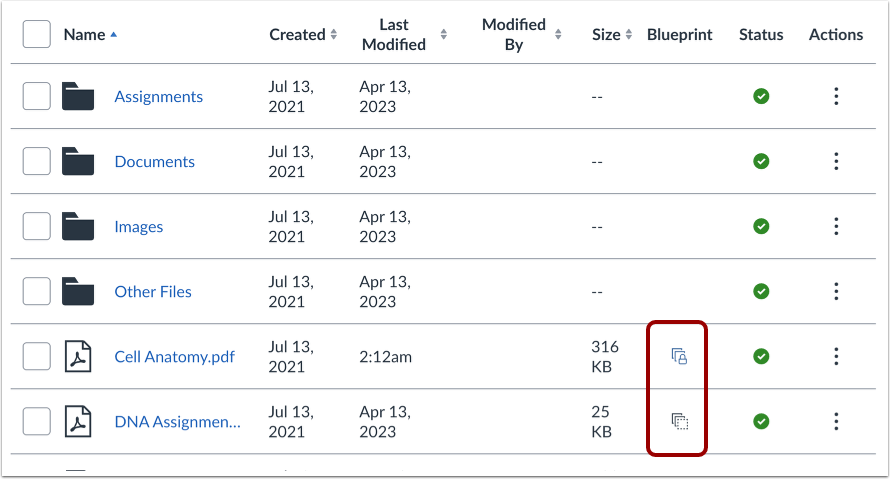Click locked blueprint icon for Cell Anatomy.pdf
The image size is (890, 479).
[x=679, y=356]
